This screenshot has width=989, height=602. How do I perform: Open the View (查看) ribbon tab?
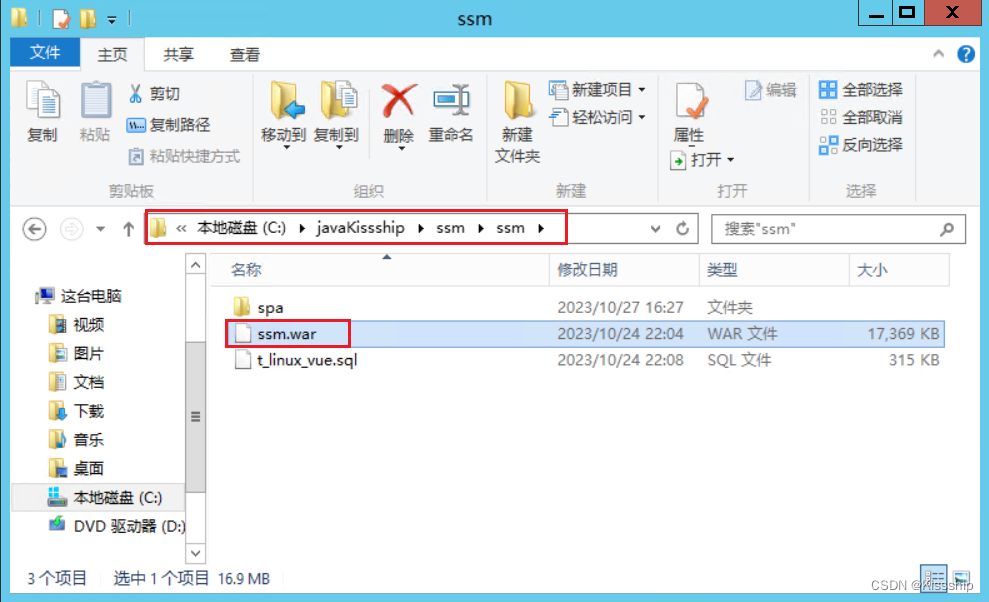click(245, 55)
